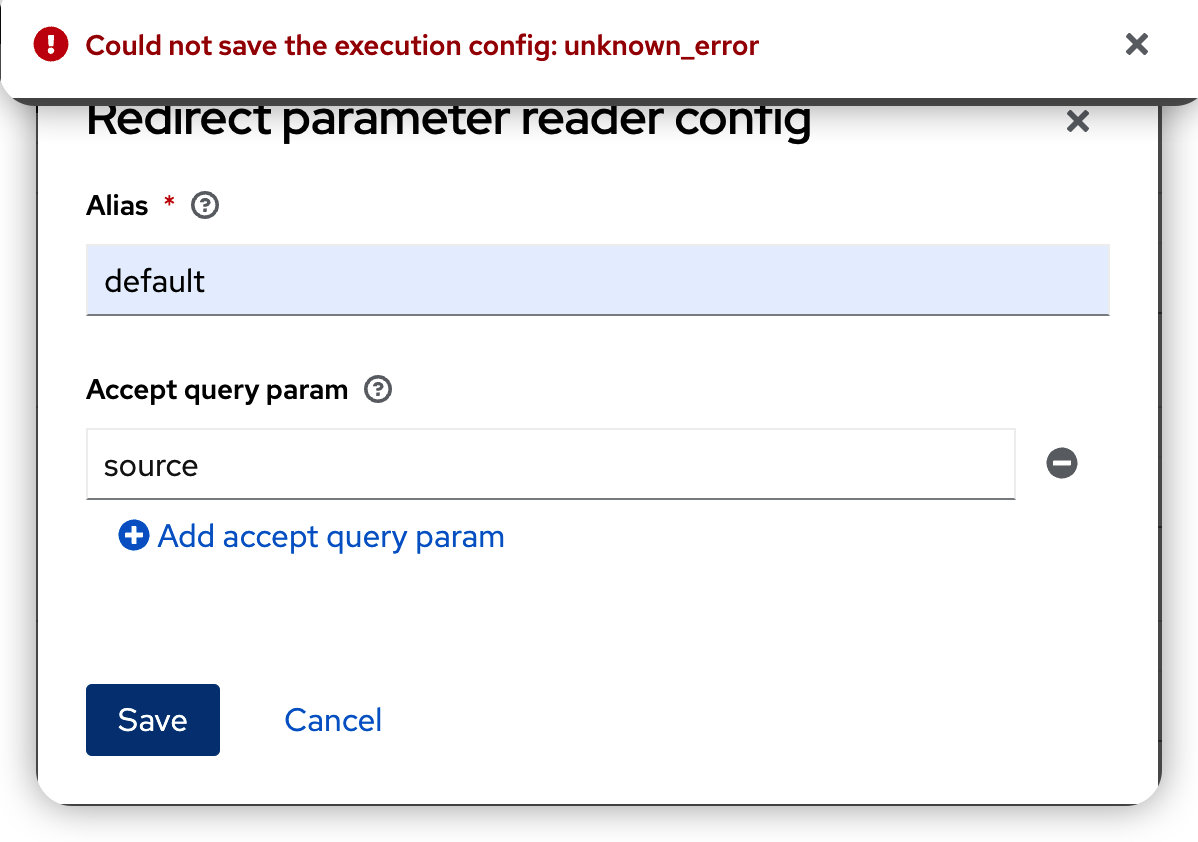Click the Could not save error message text

[420, 44]
